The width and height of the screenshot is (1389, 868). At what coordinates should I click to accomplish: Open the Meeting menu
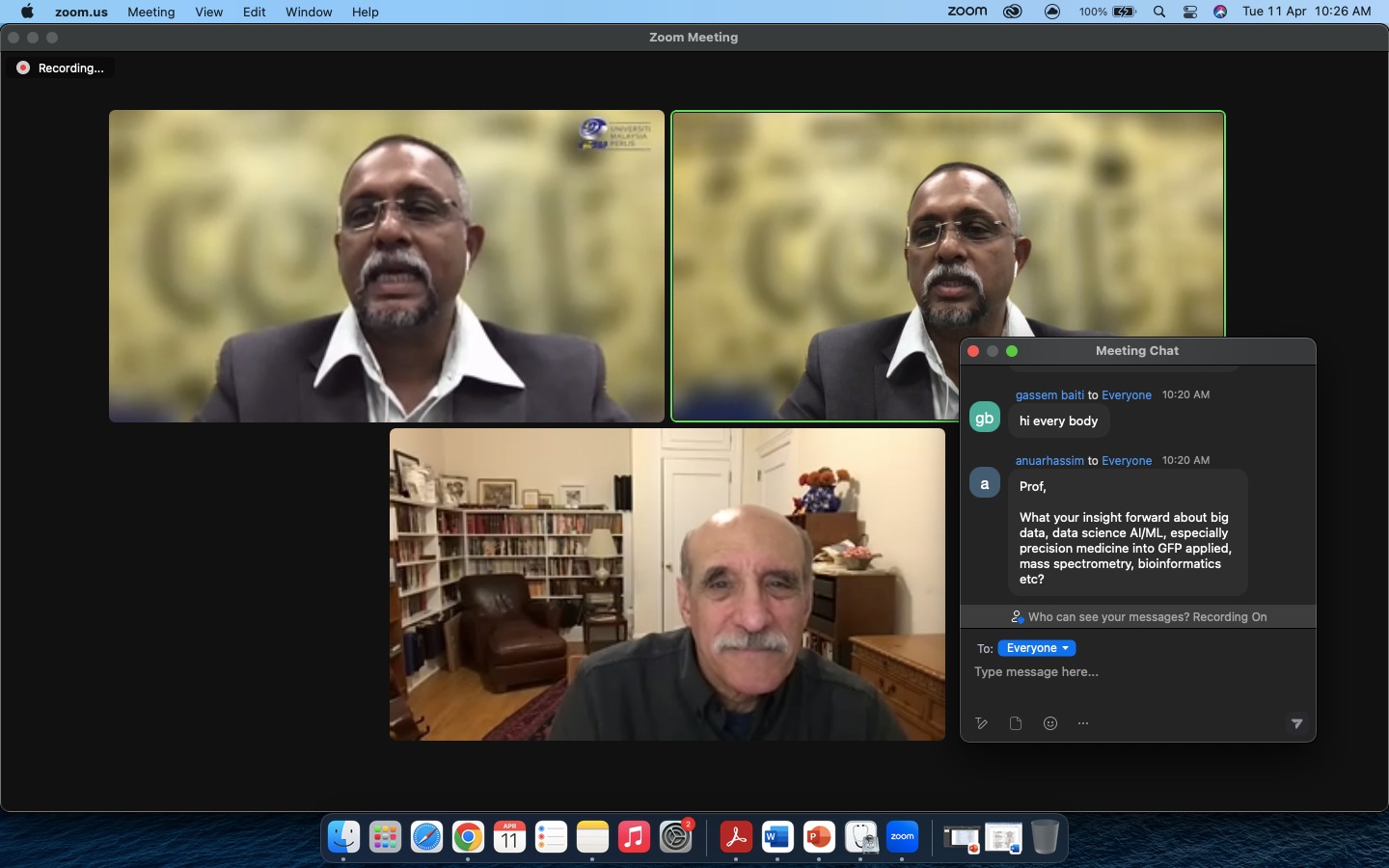tap(151, 12)
